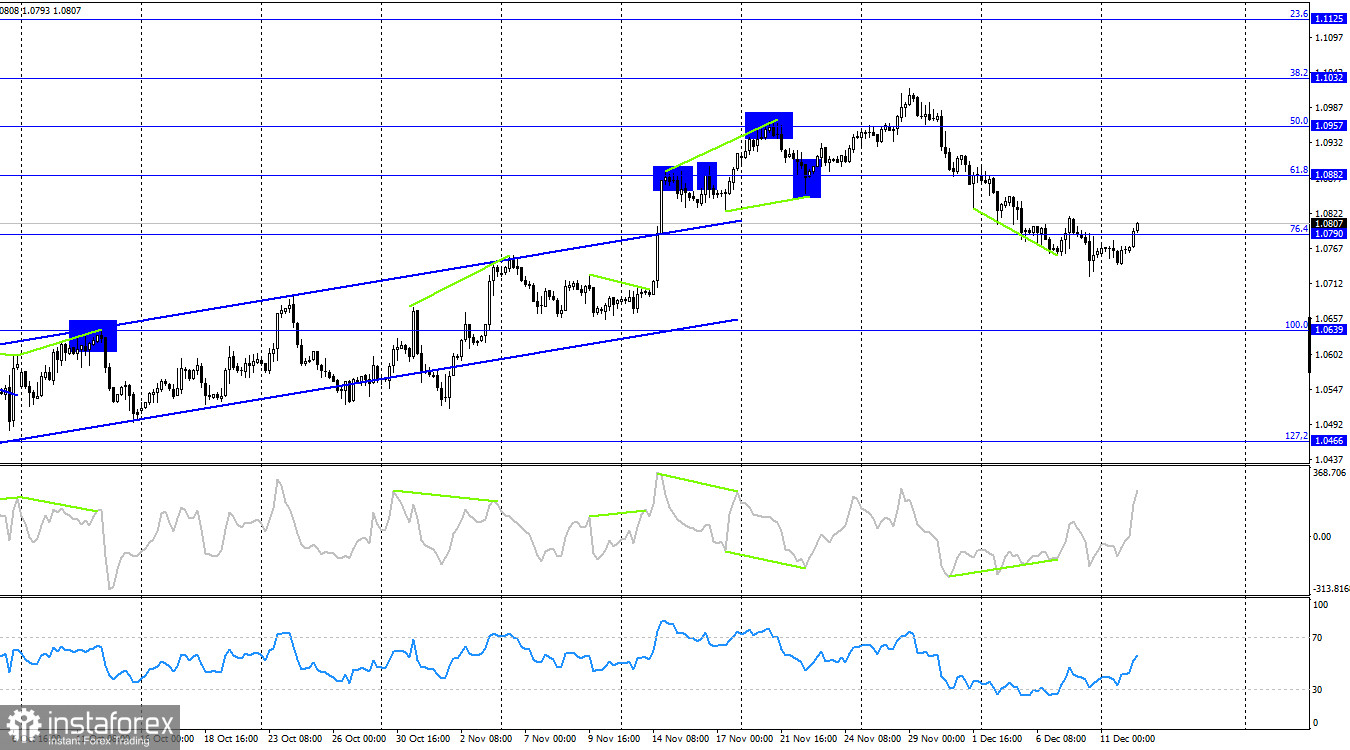This screenshot has width=1350, height=750.
Task: Click the 2 Nov 08:00 time label
Action: point(487,739)
